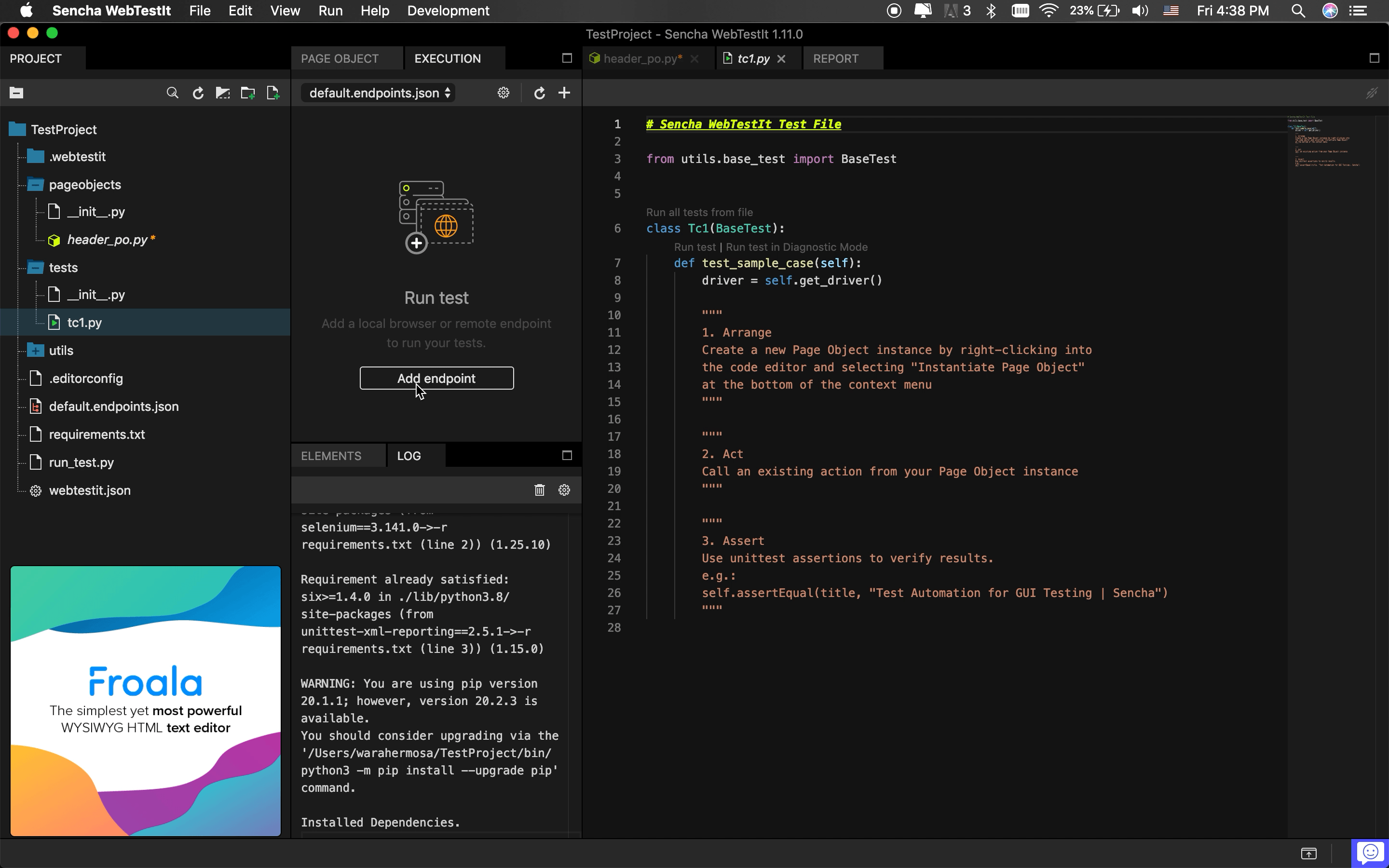Clear the log with trash icon
The width and height of the screenshot is (1389, 868).
tap(540, 489)
